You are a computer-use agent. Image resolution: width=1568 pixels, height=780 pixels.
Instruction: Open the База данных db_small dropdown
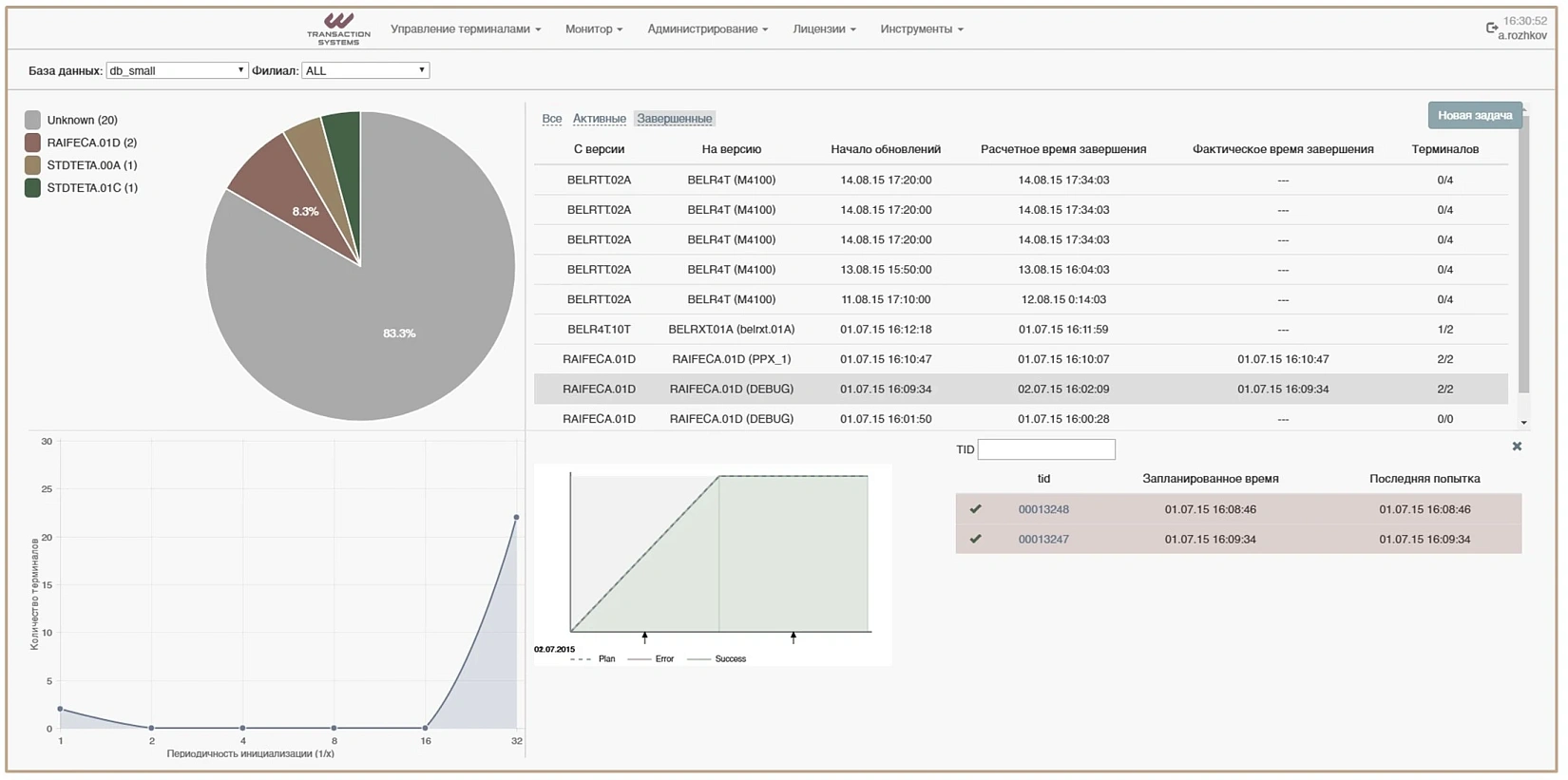click(177, 70)
